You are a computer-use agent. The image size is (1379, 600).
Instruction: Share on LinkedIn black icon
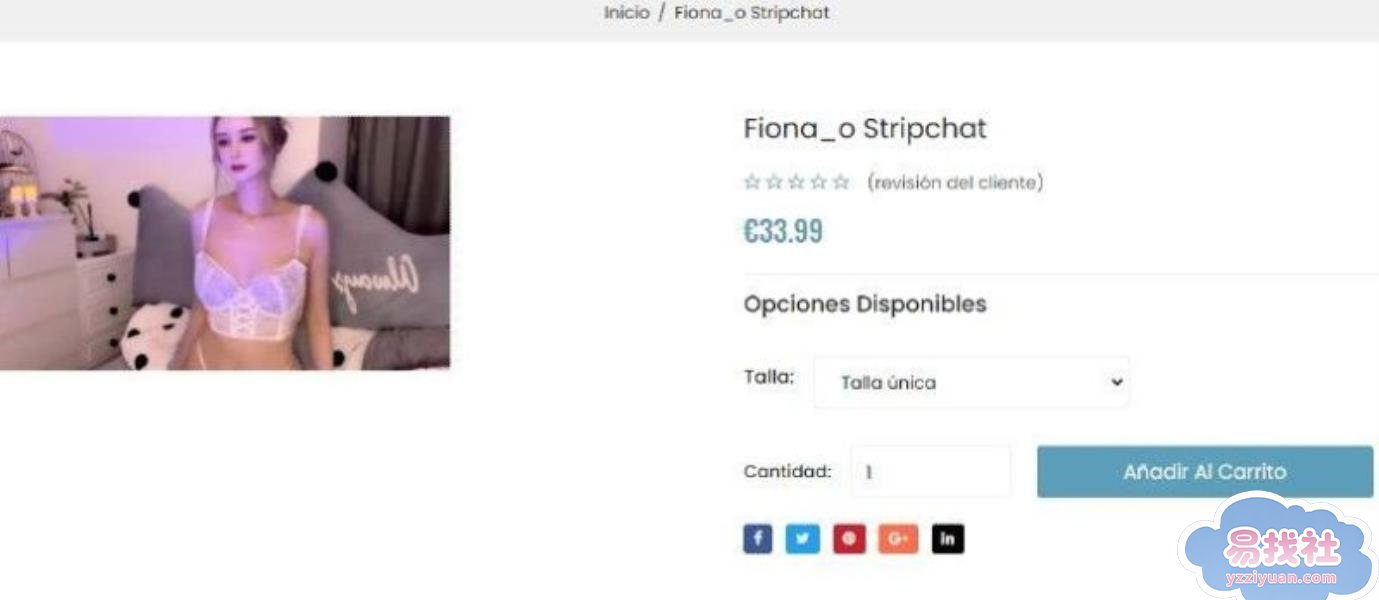948,539
